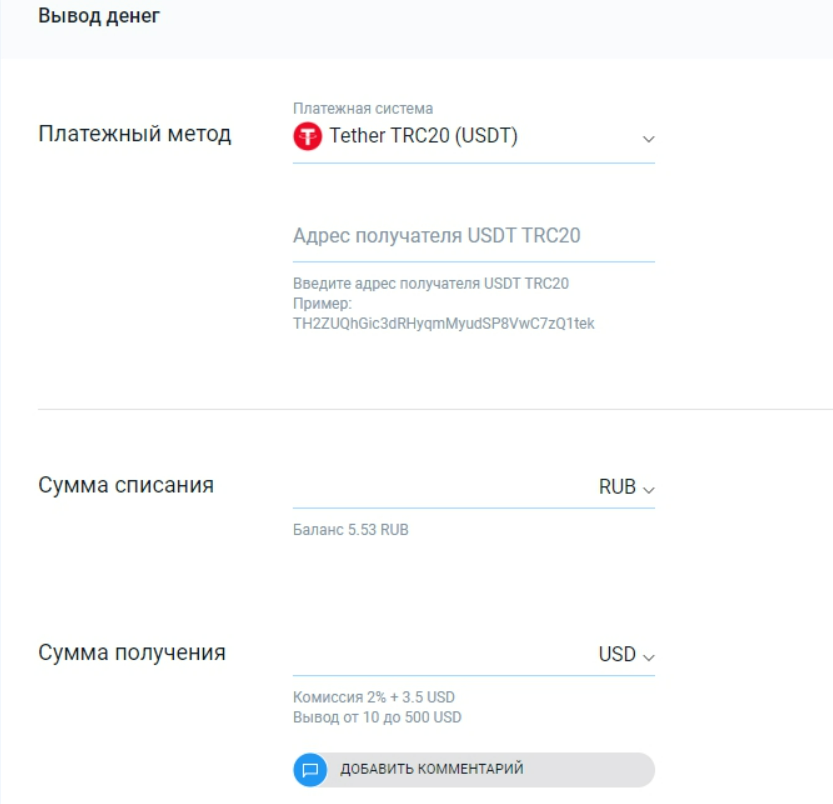Click the Комиссия 2% + 3.5 USD note
This screenshot has height=804, width=833.
click(x=374, y=697)
